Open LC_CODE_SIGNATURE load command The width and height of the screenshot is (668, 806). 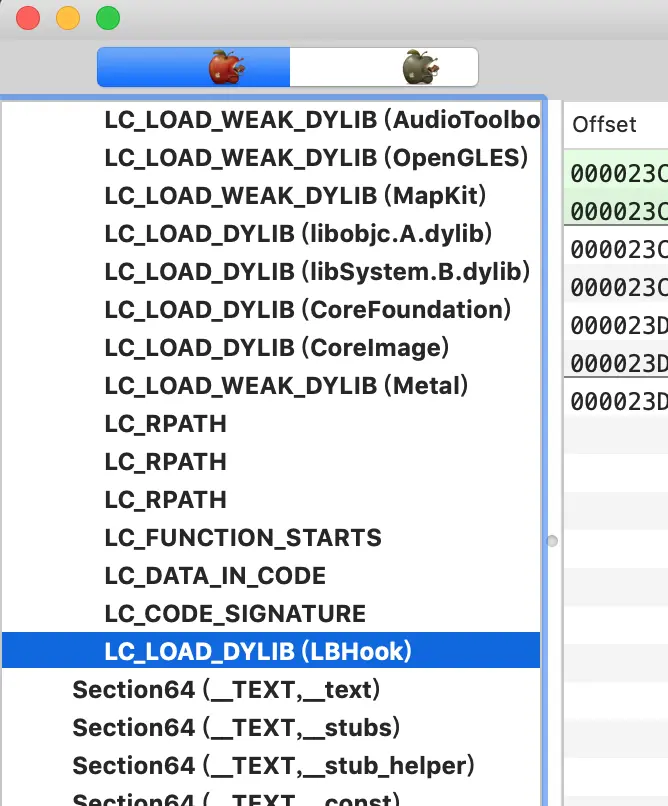[271, 613]
